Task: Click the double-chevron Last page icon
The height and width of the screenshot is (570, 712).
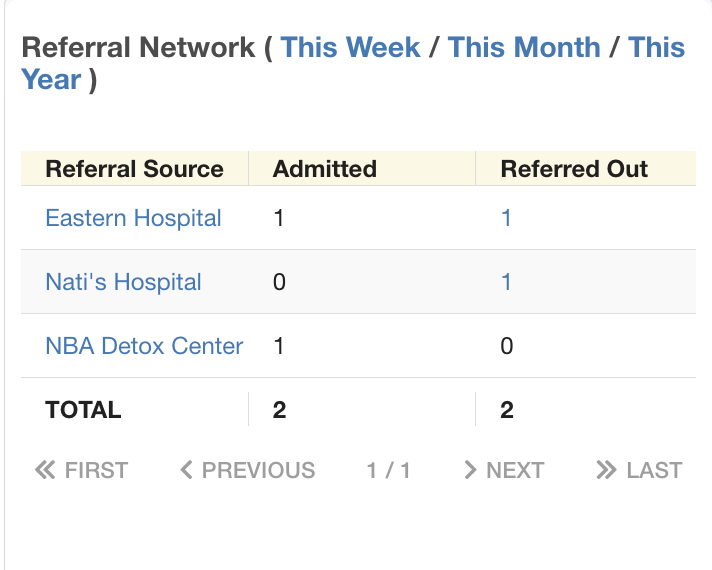Action: click(606, 470)
